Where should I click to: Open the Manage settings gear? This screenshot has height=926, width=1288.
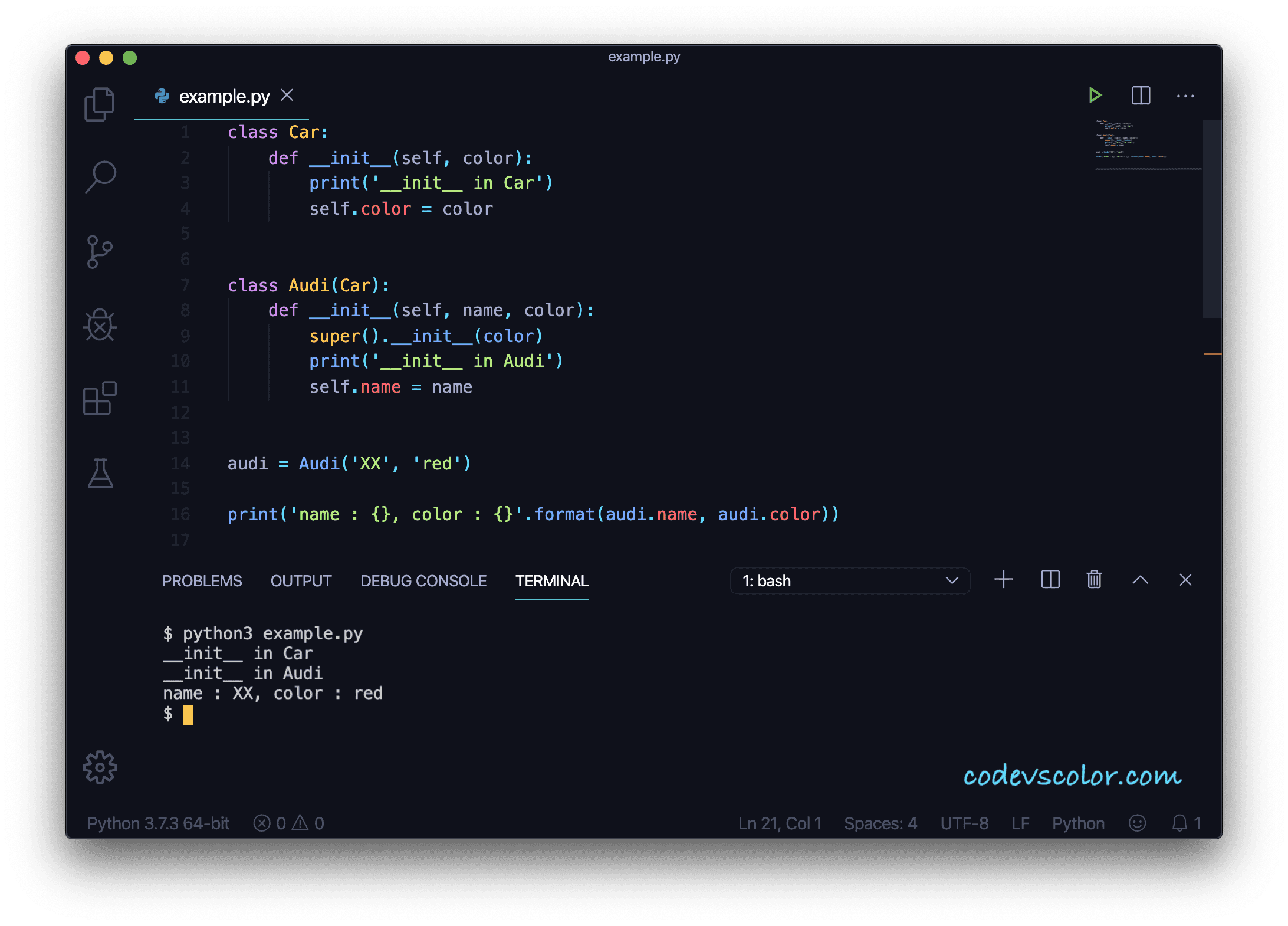100,767
